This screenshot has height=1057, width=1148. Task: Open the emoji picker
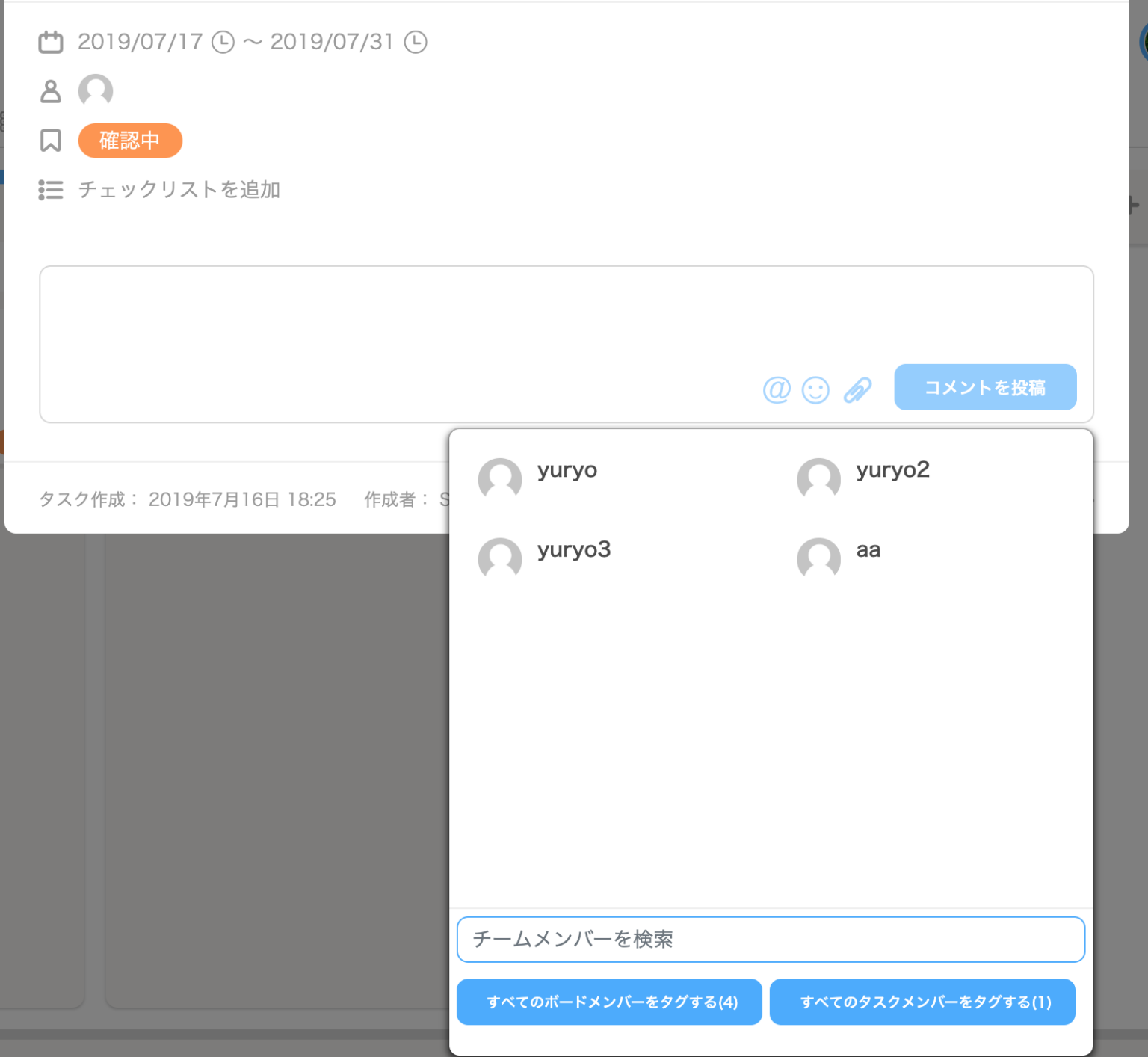(x=816, y=389)
